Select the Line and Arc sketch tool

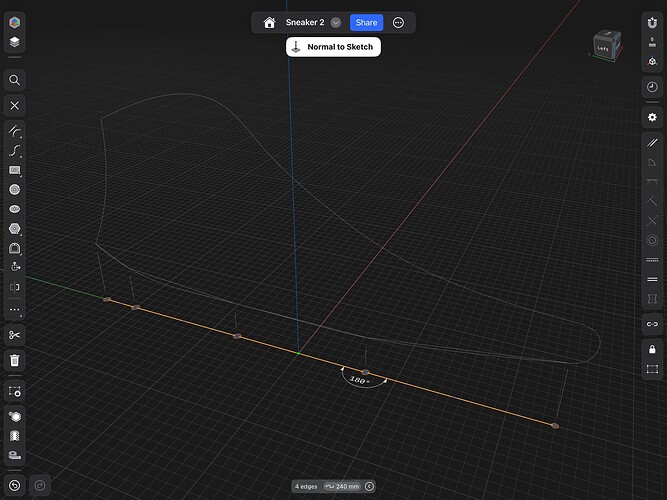click(14, 131)
